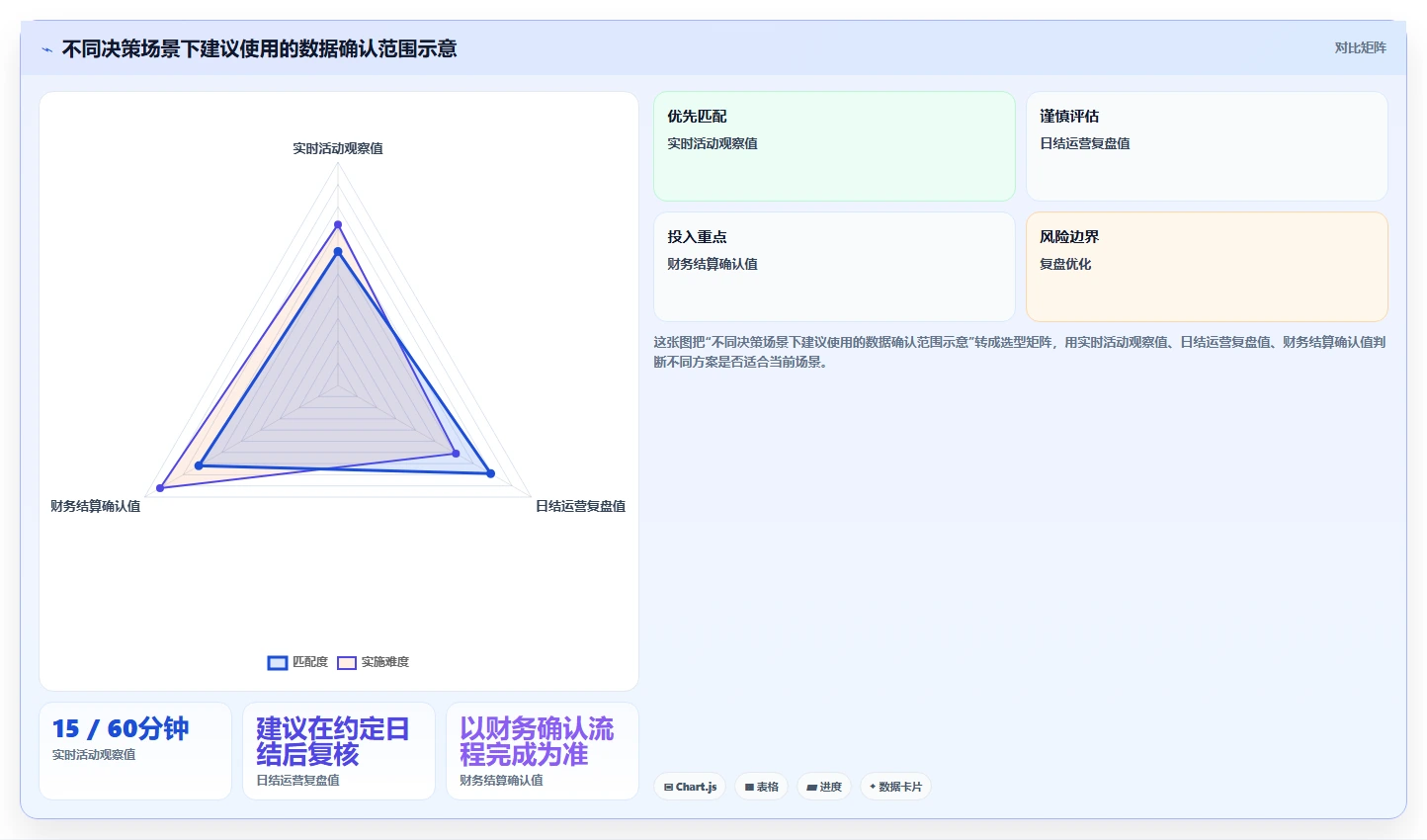
Task: Click the chart title 不同决策场景下建议使用的数据确认范围示意
Action: [x=259, y=49]
